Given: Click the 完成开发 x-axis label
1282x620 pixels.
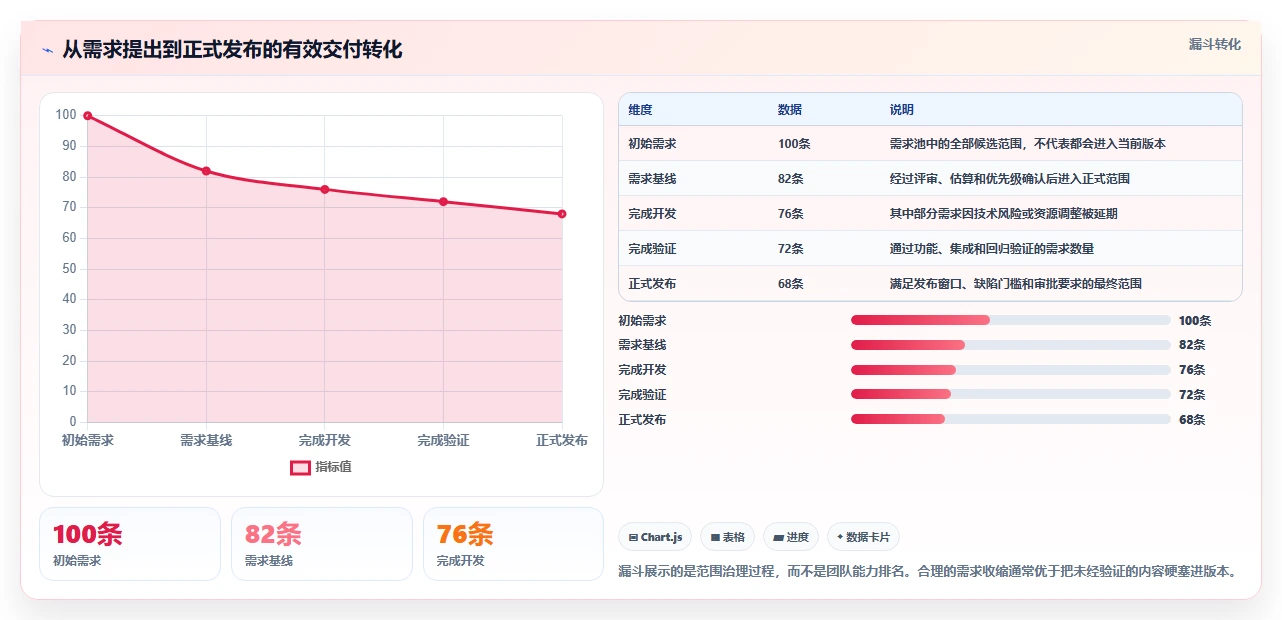Looking at the screenshot, I should [x=325, y=440].
